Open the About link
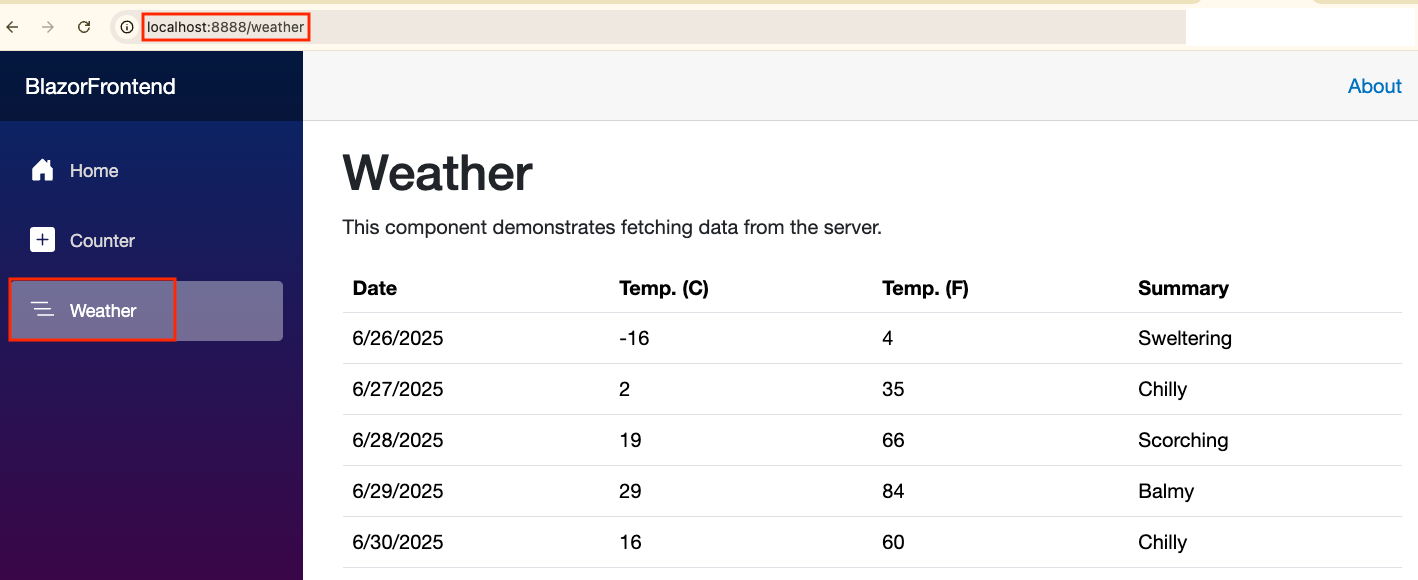Image resolution: width=1418 pixels, height=580 pixels. pyautogui.click(x=1374, y=86)
